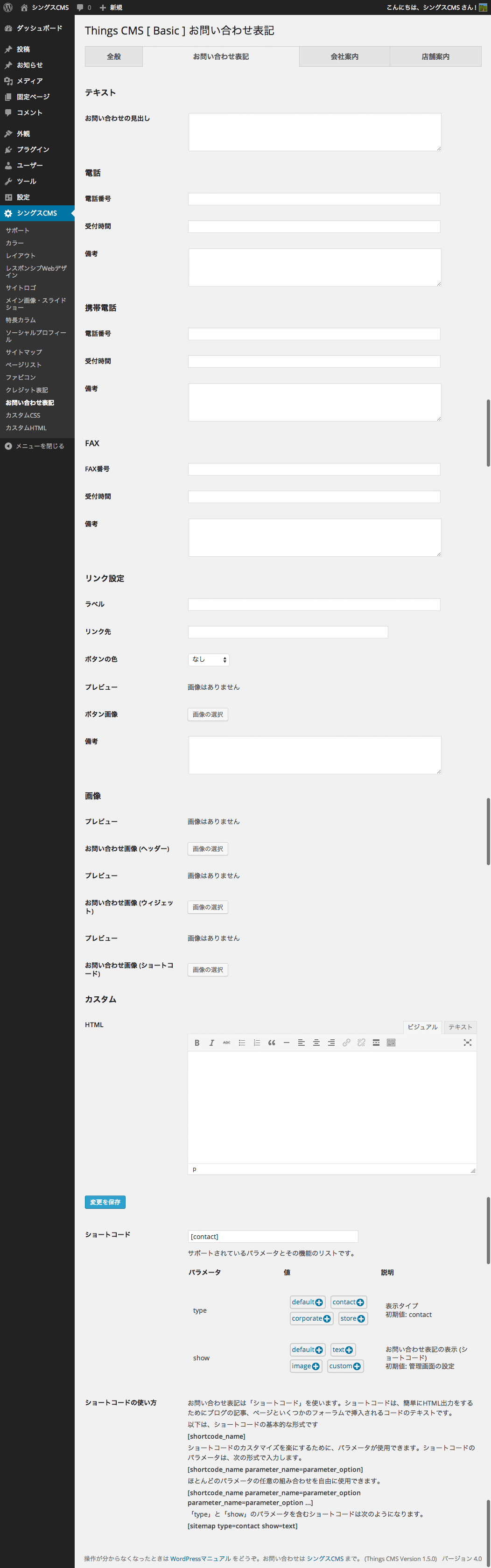The image size is (491, 1568).
Task: Click the ラベル input field
Action: (314, 604)
